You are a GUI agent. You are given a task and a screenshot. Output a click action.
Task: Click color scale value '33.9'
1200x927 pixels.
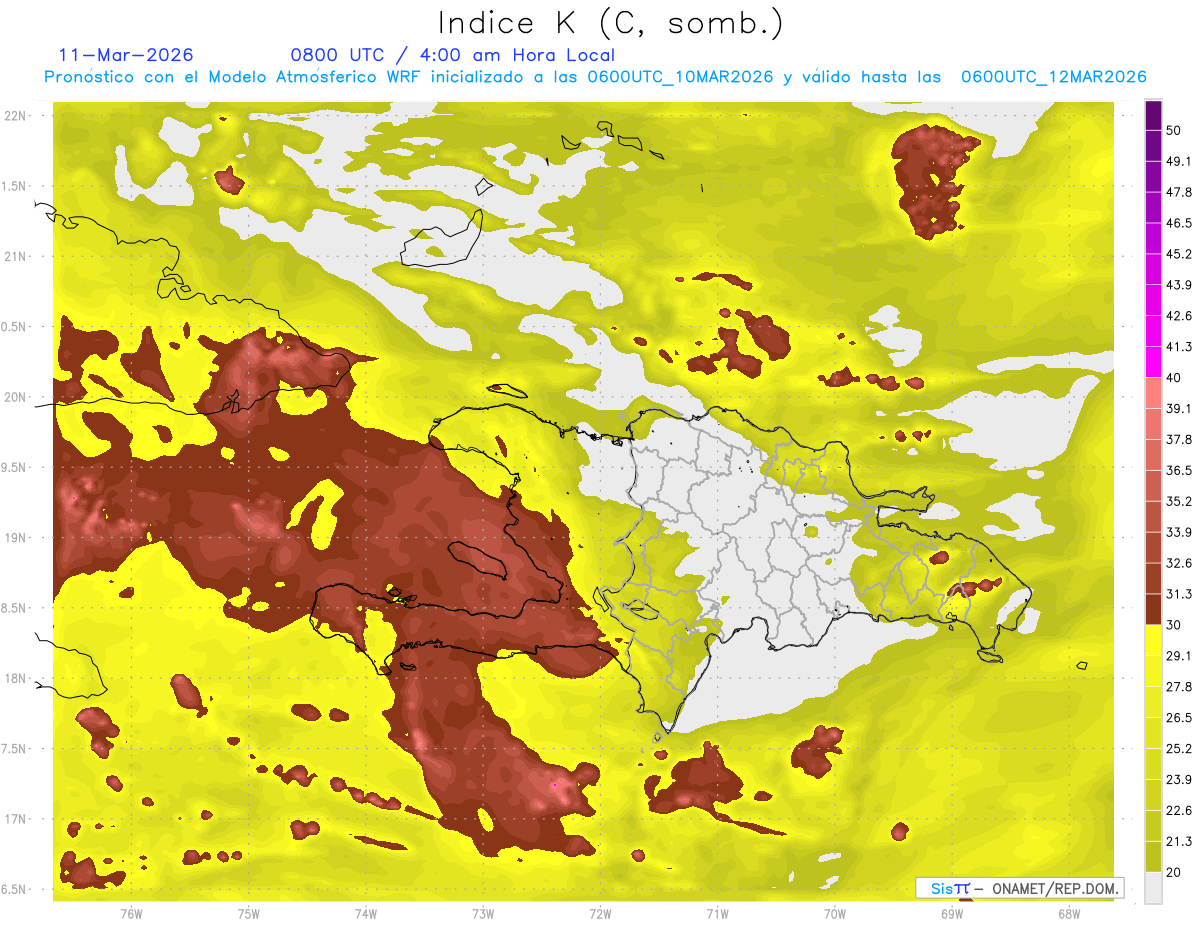pyautogui.click(x=1178, y=532)
